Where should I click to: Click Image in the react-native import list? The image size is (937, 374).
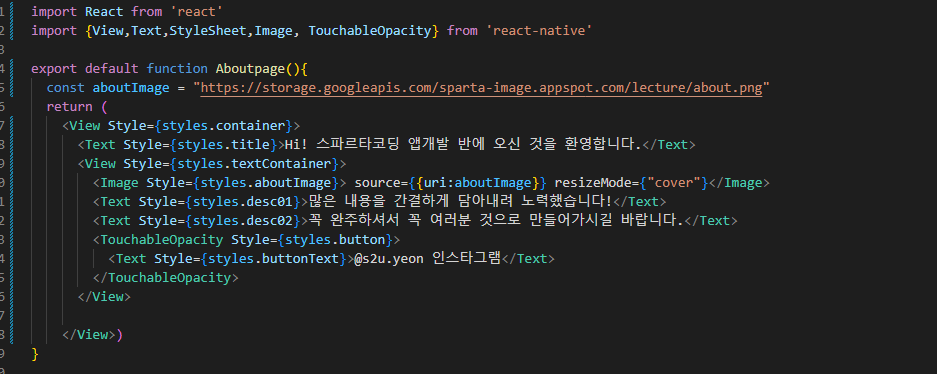(273, 30)
